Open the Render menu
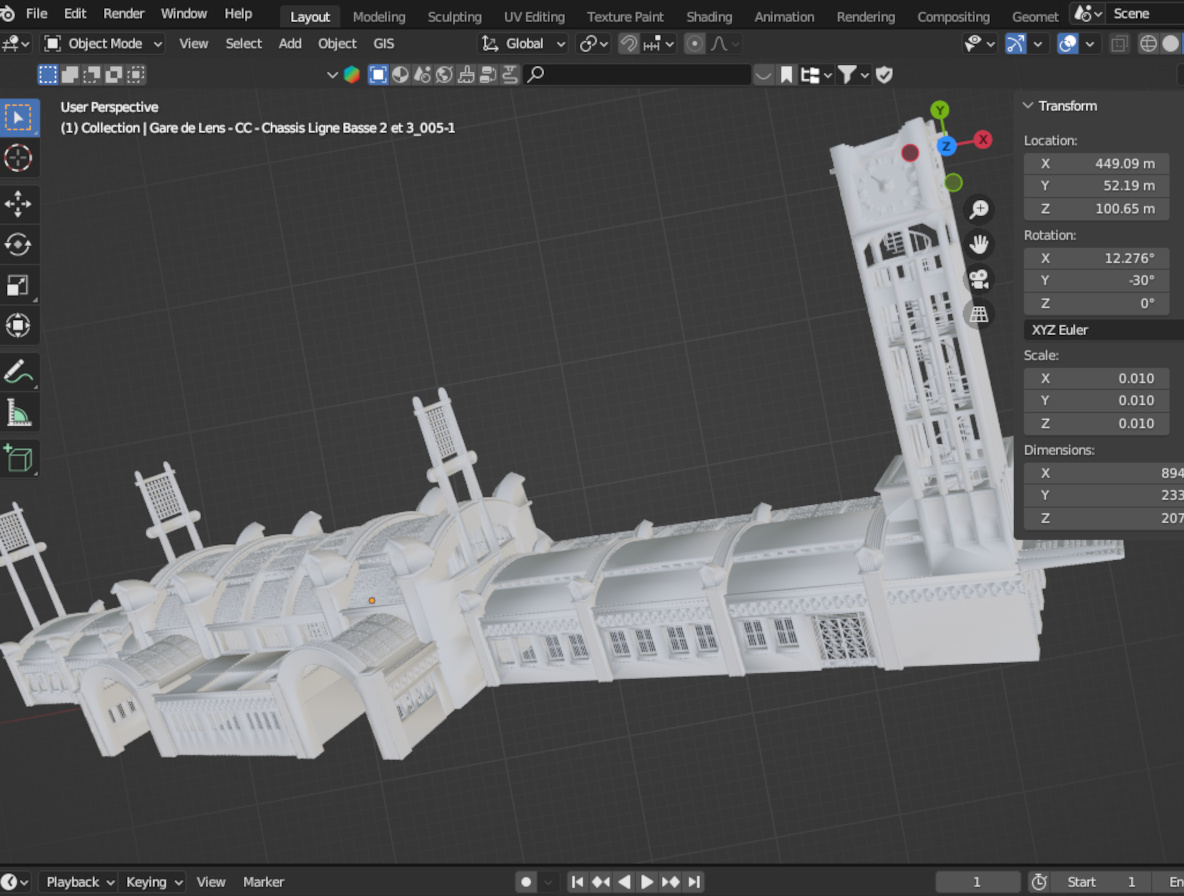Viewport: 1184px width, 896px height. 124,14
